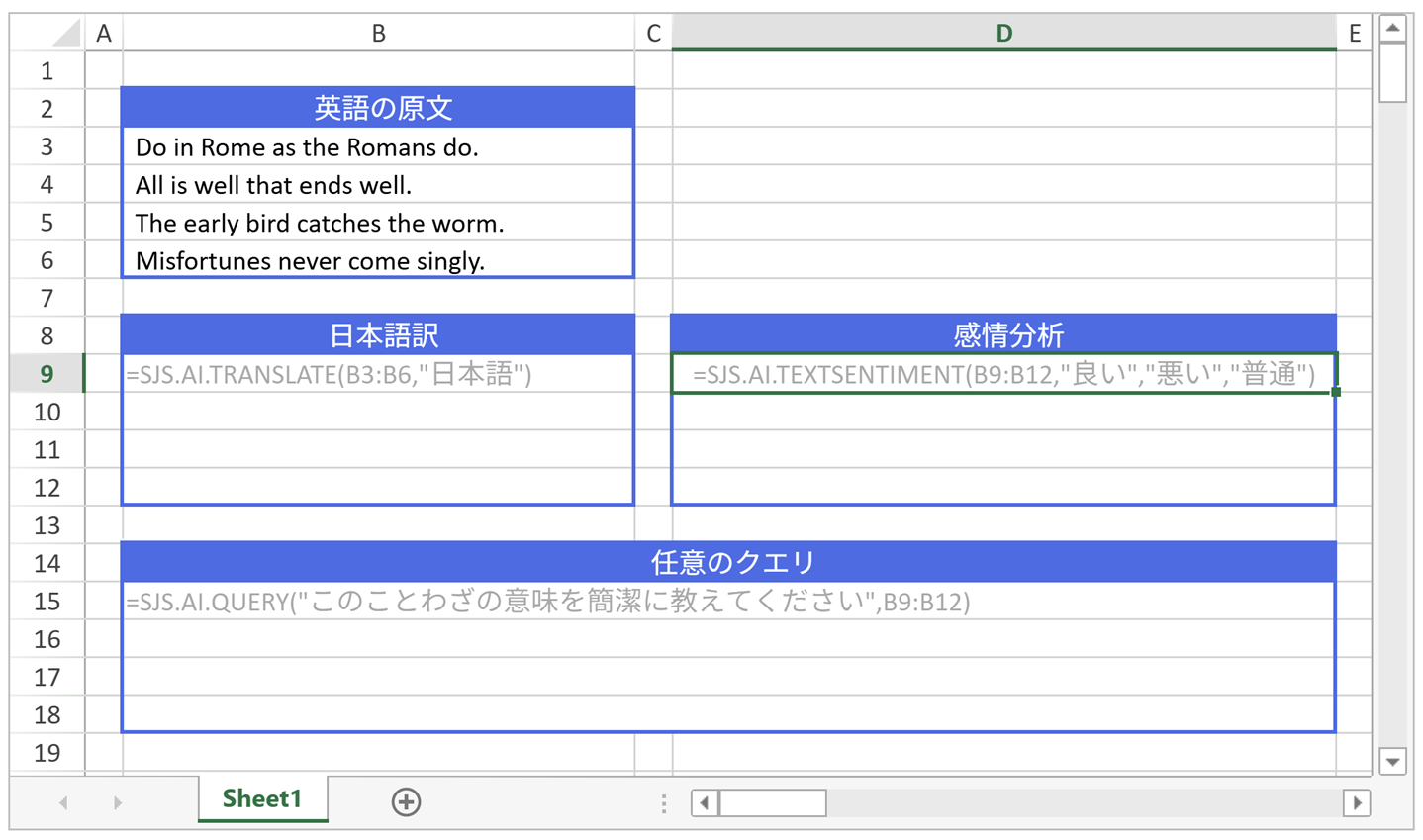Click the next sheet navigation arrow
Screen dimensions: 1423x840
coord(117,802)
